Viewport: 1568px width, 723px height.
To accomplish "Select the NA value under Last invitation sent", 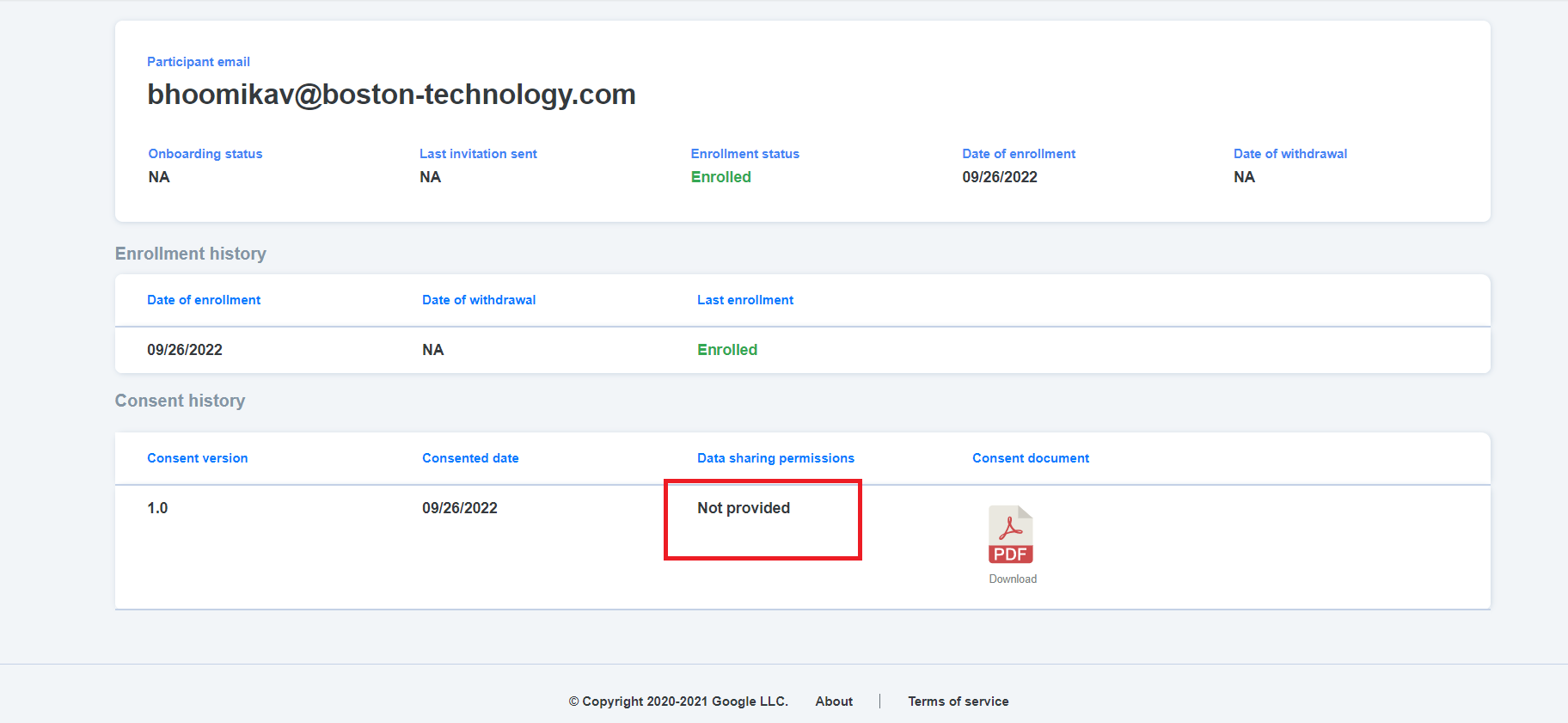I will [x=430, y=177].
